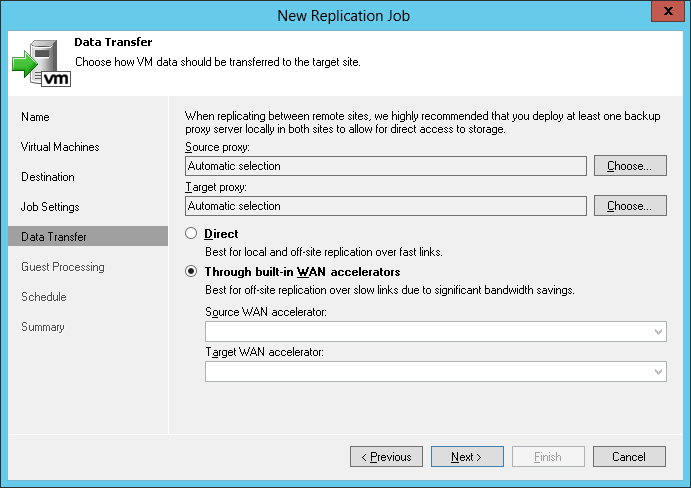Open the Summary step

[x=43, y=327]
